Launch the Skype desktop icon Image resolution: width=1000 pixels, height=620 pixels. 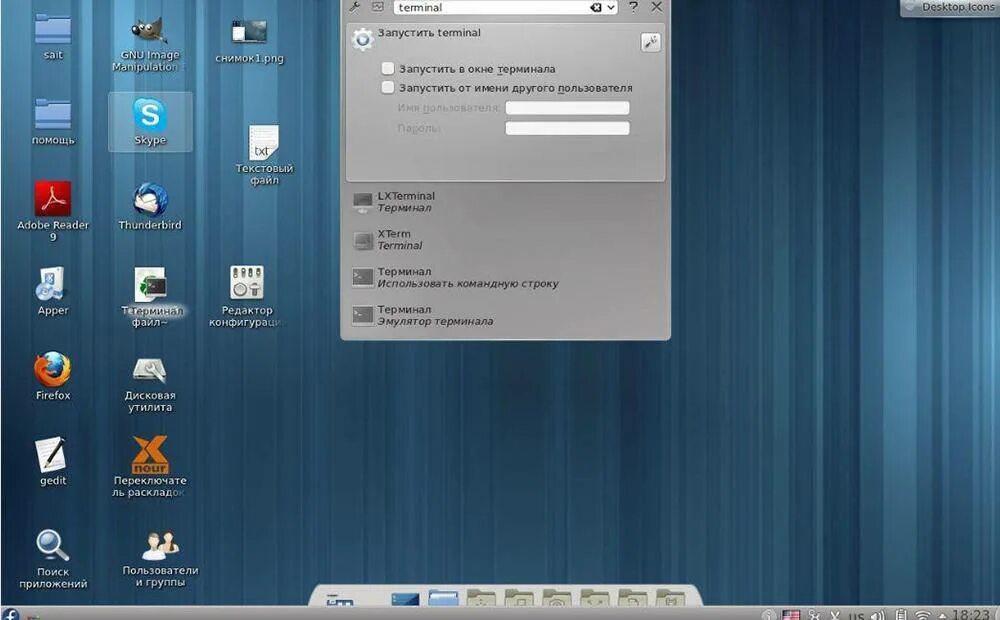tap(150, 121)
